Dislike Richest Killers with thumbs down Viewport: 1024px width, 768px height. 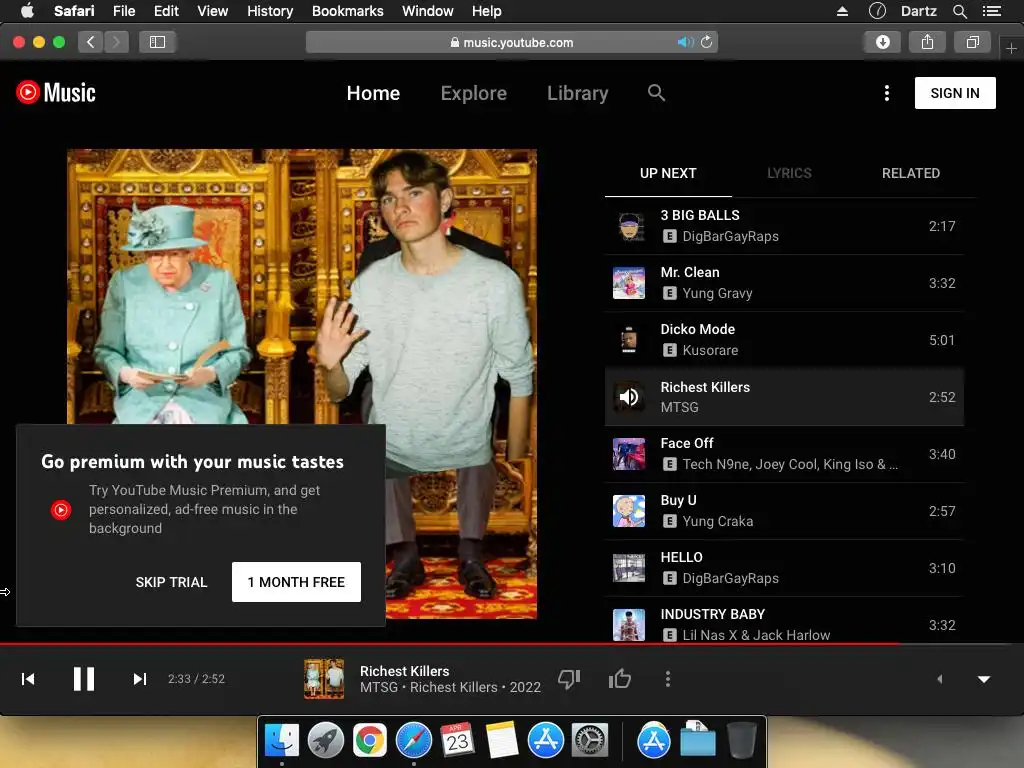point(569,679)
